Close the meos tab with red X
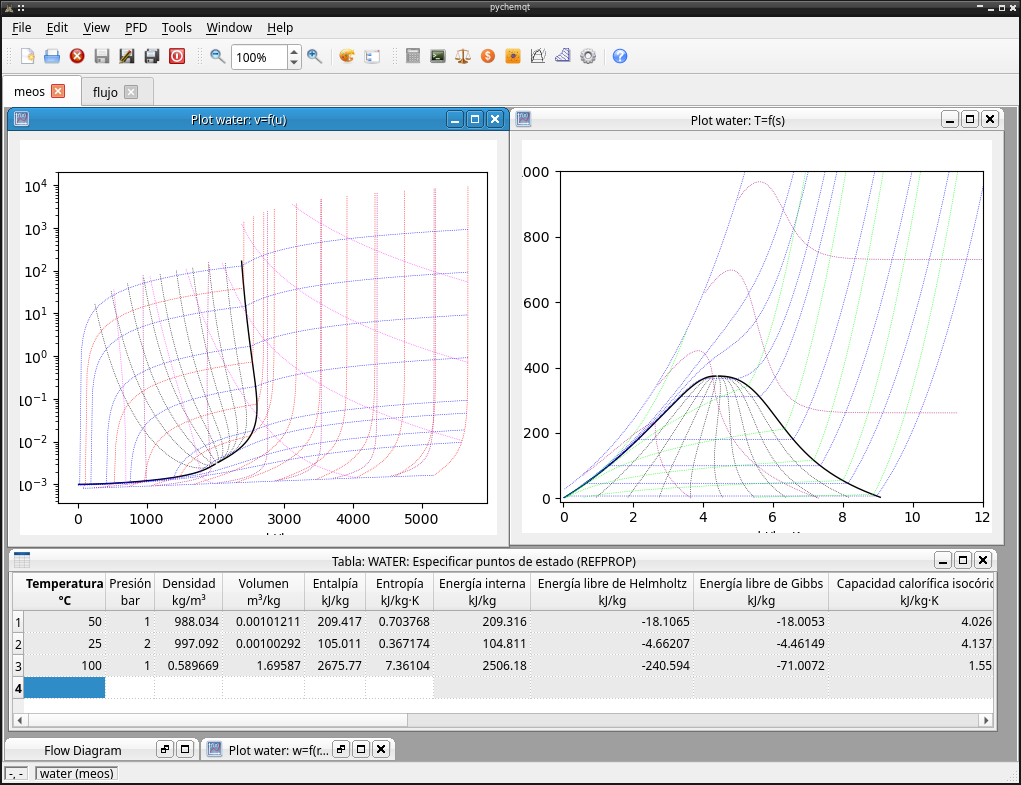Screen dimensions: 1021x785 (x=58, y=91)
